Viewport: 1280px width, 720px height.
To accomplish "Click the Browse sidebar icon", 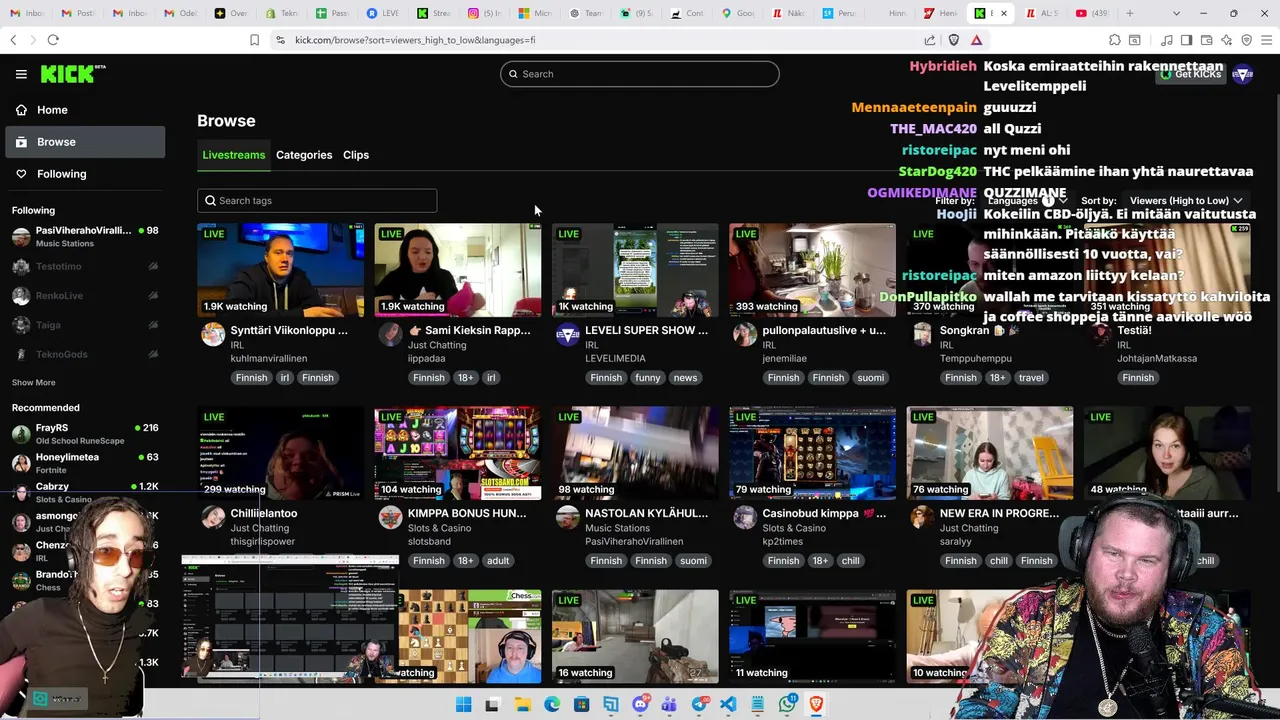I will 21,142.
